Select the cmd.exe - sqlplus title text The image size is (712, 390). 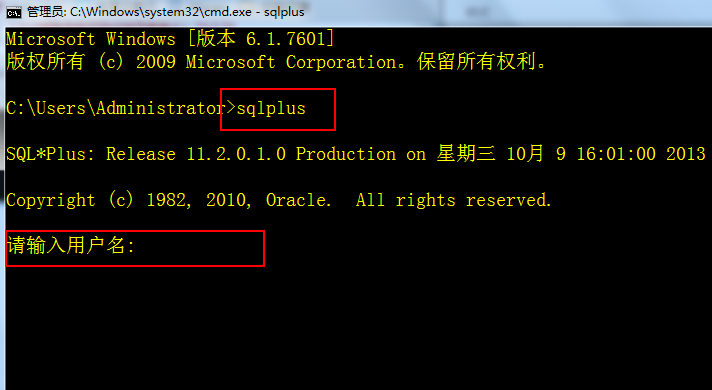[166, 12]
